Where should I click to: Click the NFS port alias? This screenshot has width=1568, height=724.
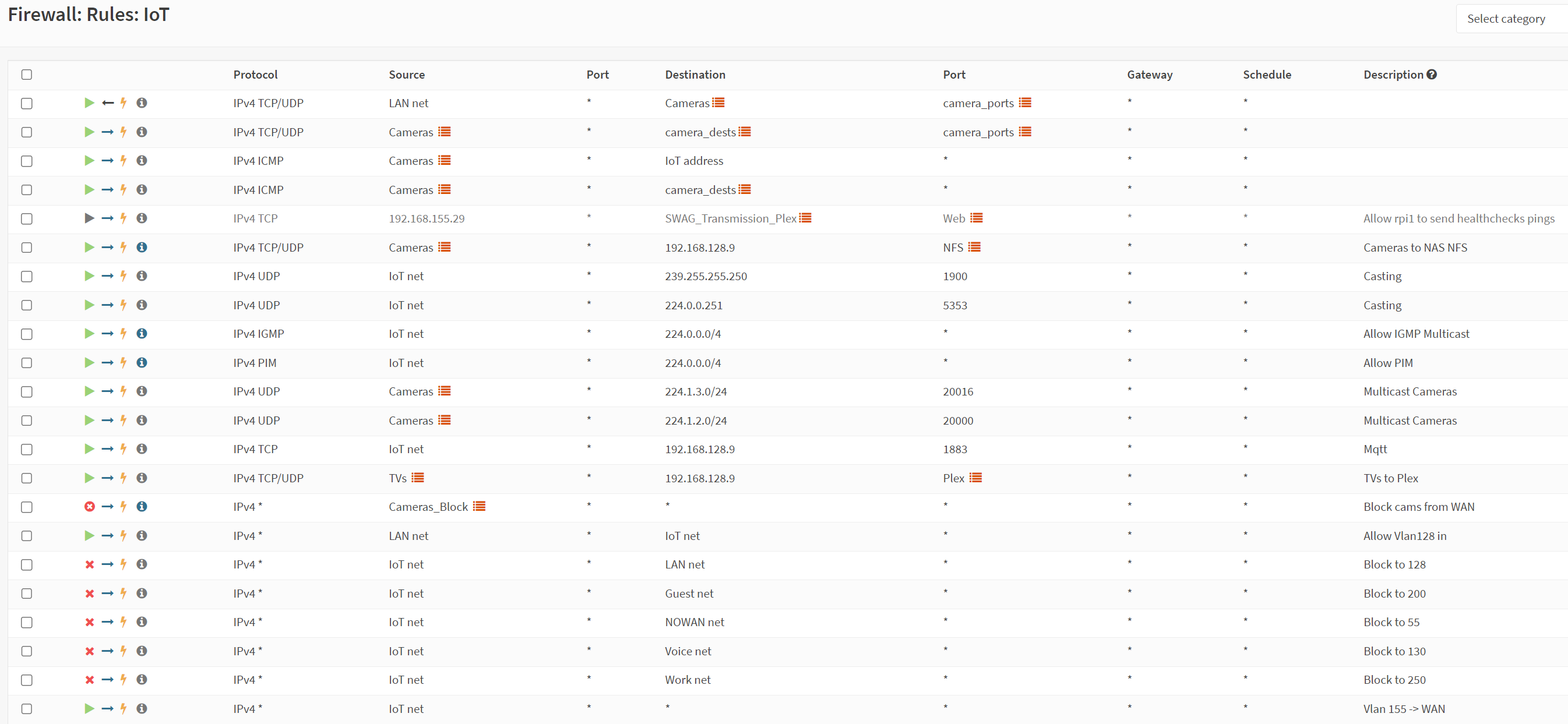click(x=953, y=248)
